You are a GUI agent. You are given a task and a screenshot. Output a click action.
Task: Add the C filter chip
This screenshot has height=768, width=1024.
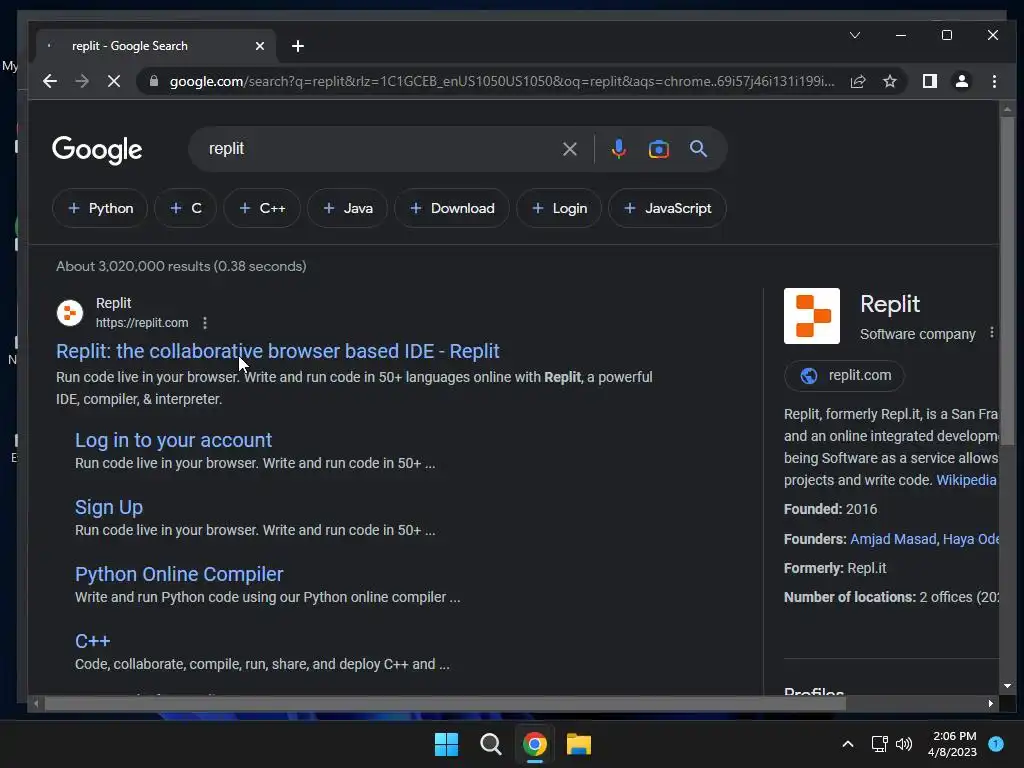[x=185, y=208]
